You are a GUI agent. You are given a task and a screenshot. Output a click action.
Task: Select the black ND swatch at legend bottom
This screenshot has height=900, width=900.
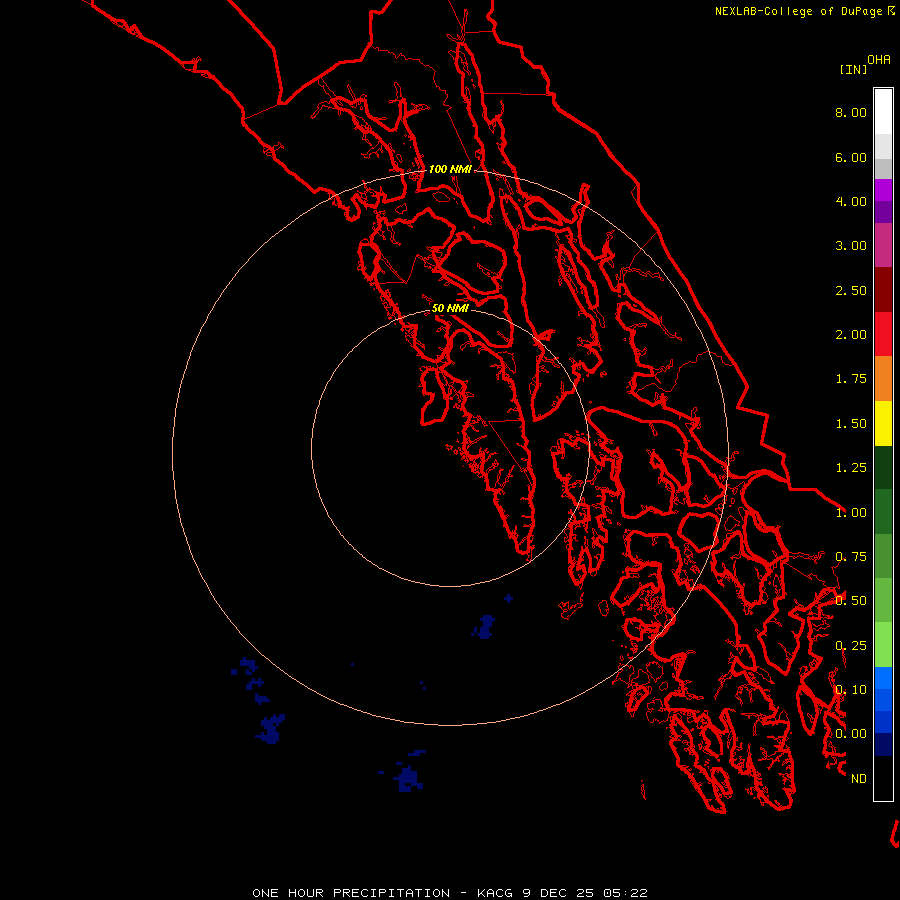[x=883, y=778]
